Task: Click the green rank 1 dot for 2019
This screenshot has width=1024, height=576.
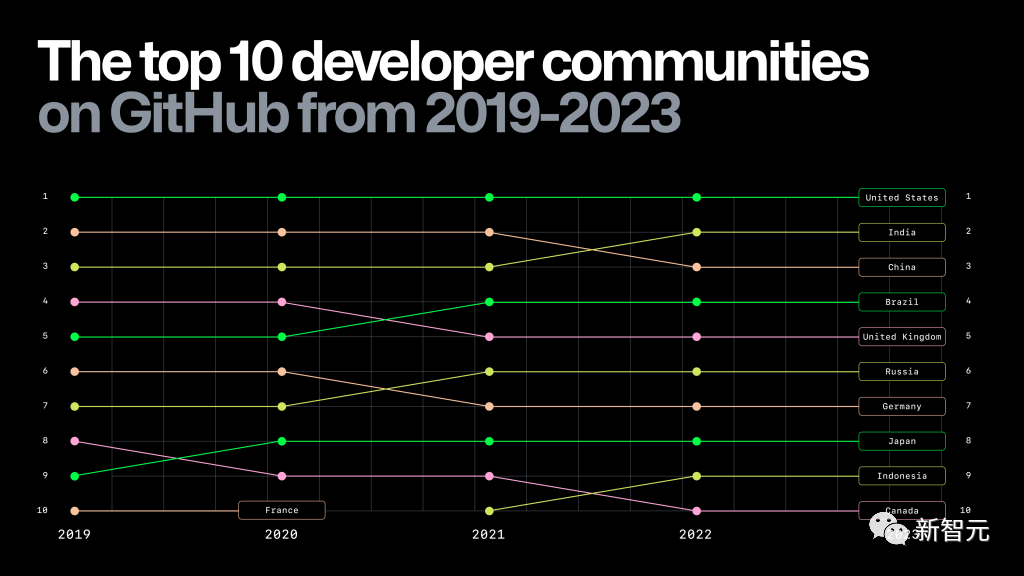Action: [75, 198]
